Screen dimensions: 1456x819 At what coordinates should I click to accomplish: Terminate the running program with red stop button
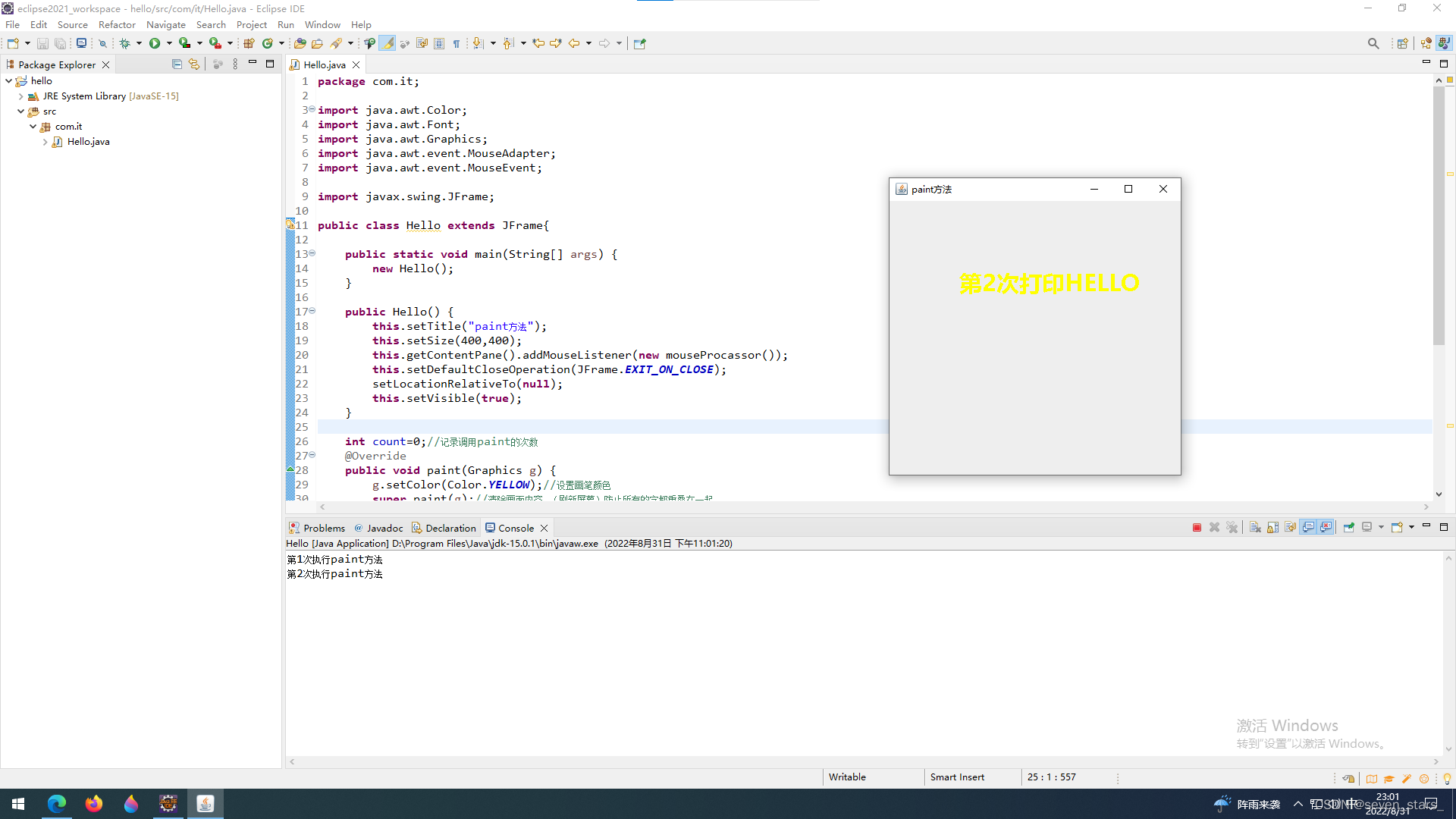point(1197,528)
